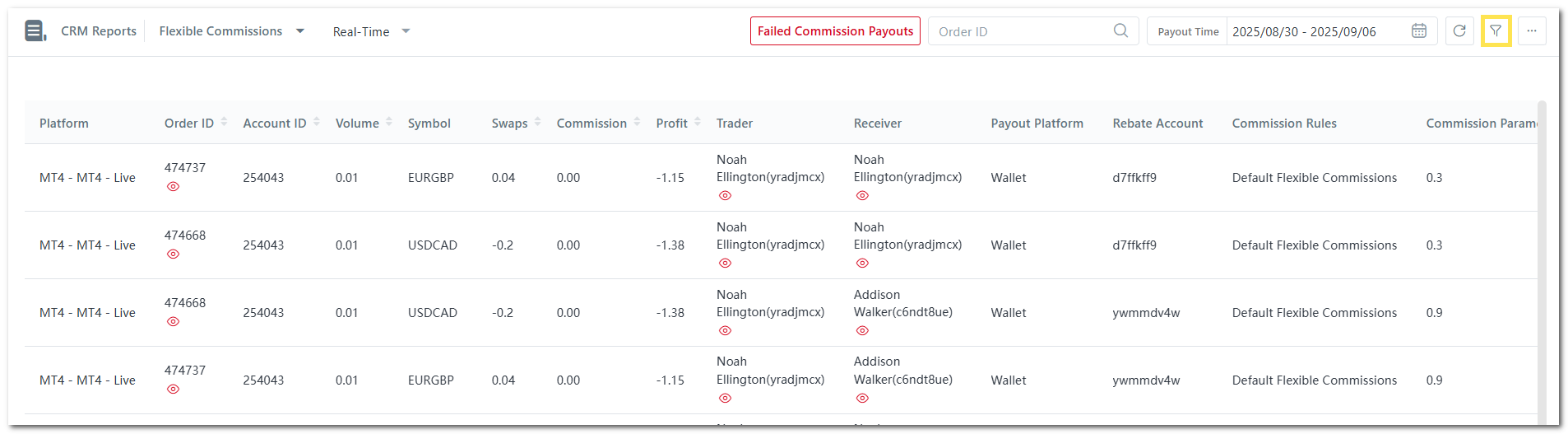Sort by Volume column arrows

(x=389, y=123)
